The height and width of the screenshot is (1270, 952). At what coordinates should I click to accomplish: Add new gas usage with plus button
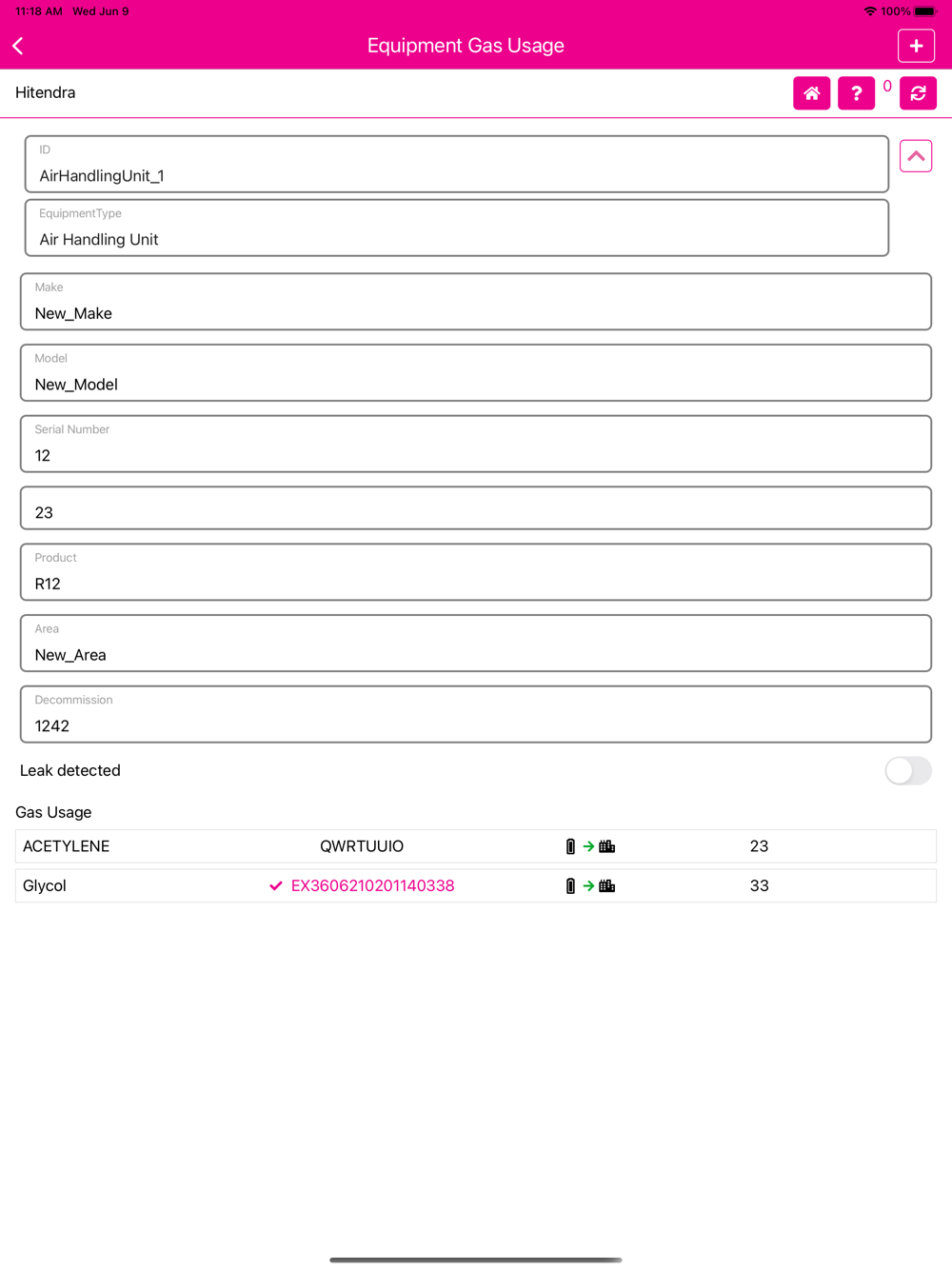coord(916,46)
